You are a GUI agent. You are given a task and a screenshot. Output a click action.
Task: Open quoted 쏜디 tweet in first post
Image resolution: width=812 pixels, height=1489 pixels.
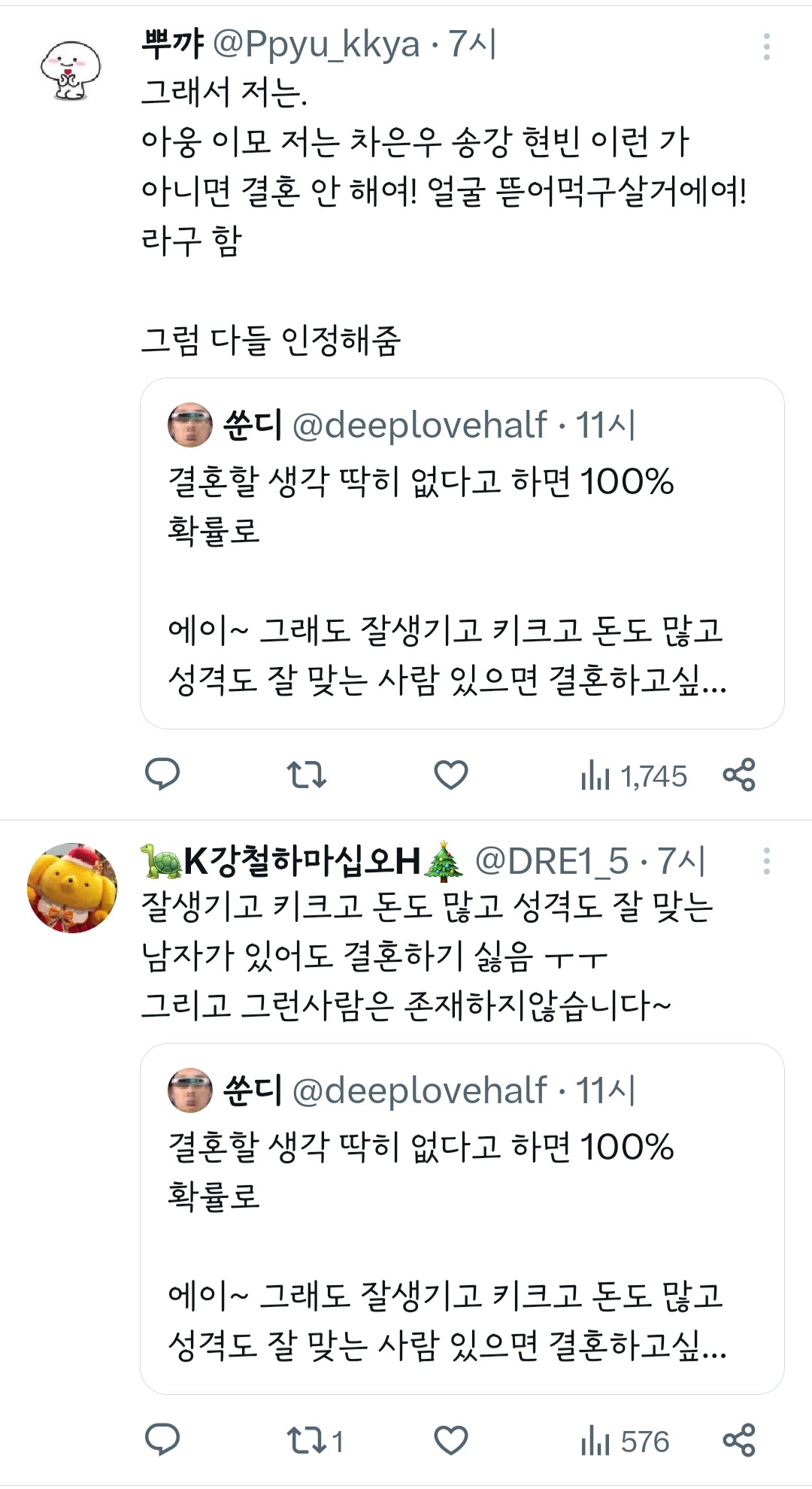pos(462,553)
